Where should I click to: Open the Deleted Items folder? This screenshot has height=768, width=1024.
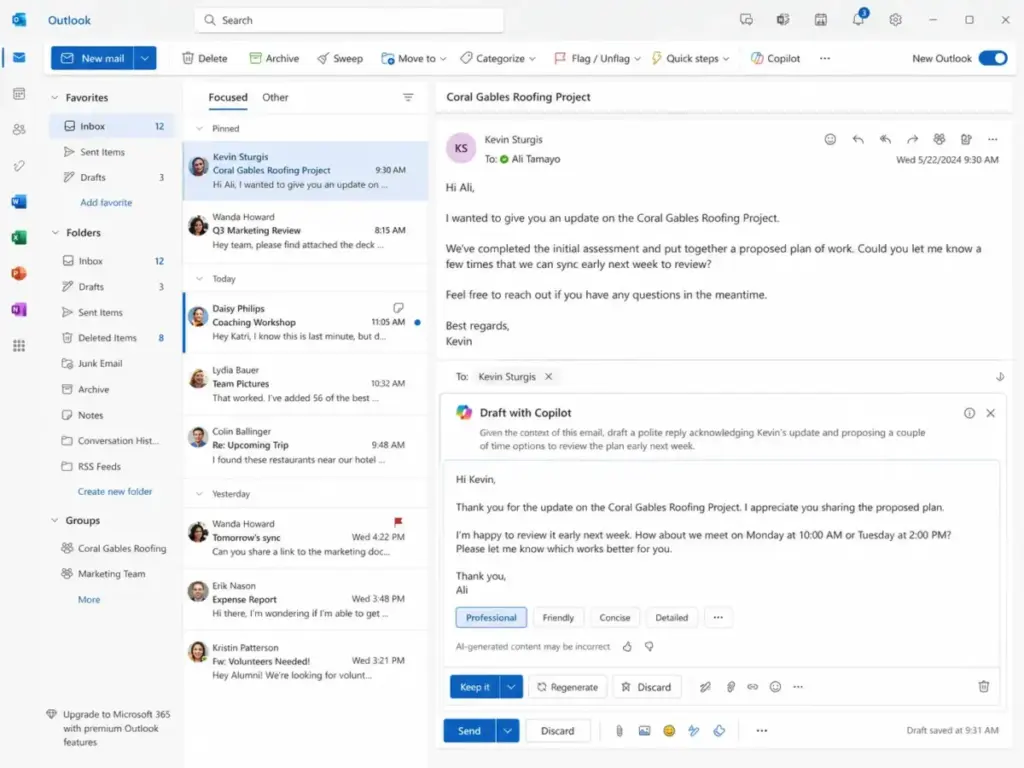(112, 338)
